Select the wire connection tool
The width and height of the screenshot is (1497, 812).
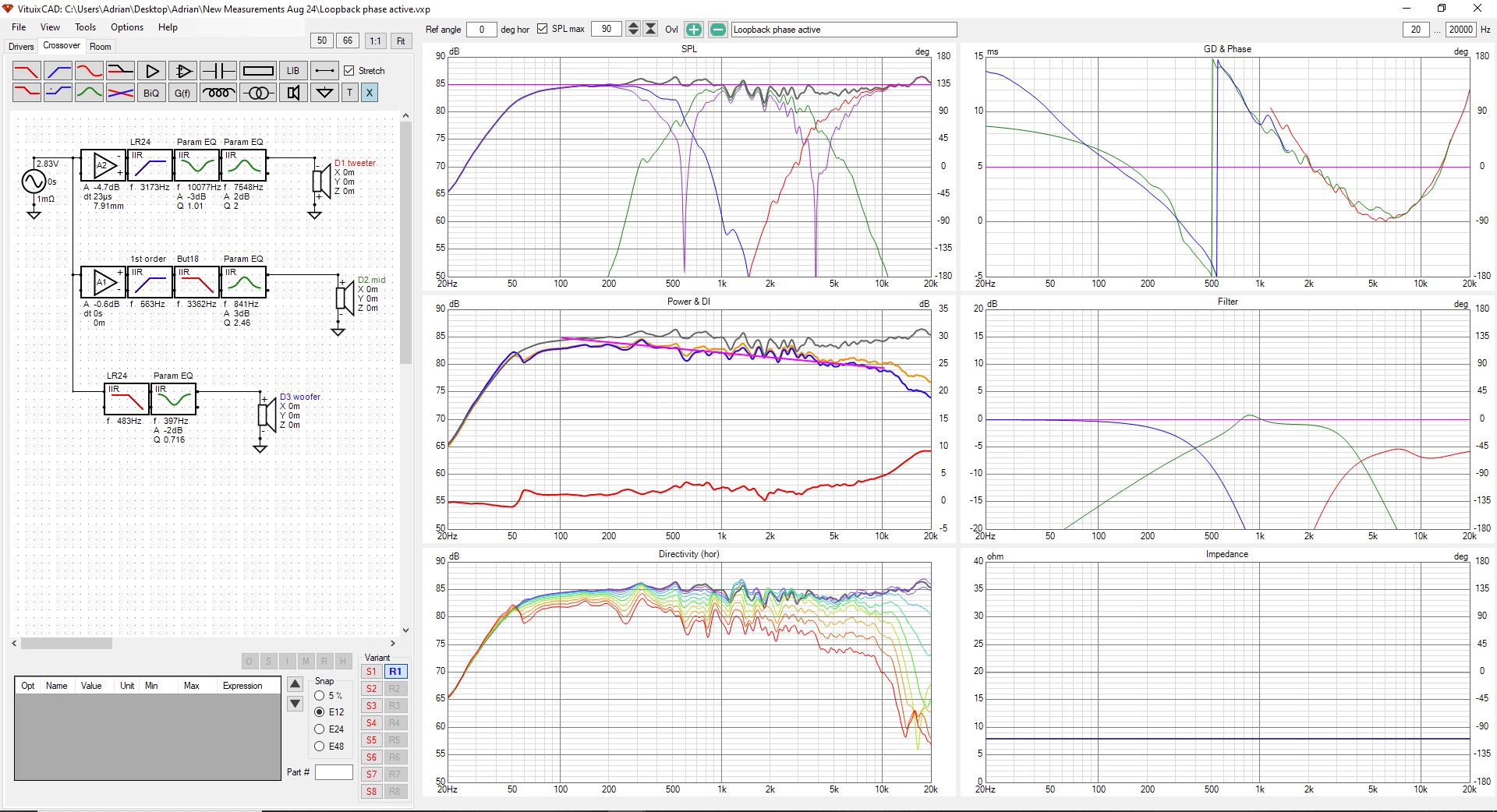coord(325,71)
